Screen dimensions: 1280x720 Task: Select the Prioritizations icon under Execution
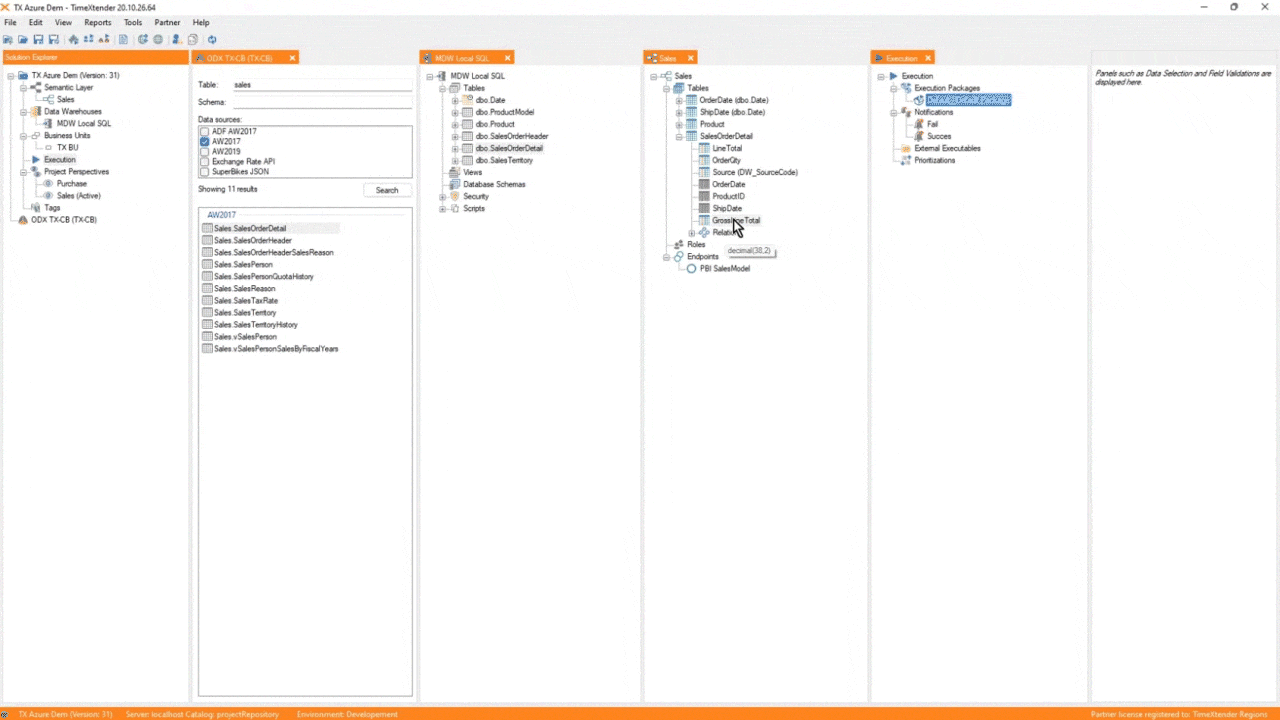(905, 160)
